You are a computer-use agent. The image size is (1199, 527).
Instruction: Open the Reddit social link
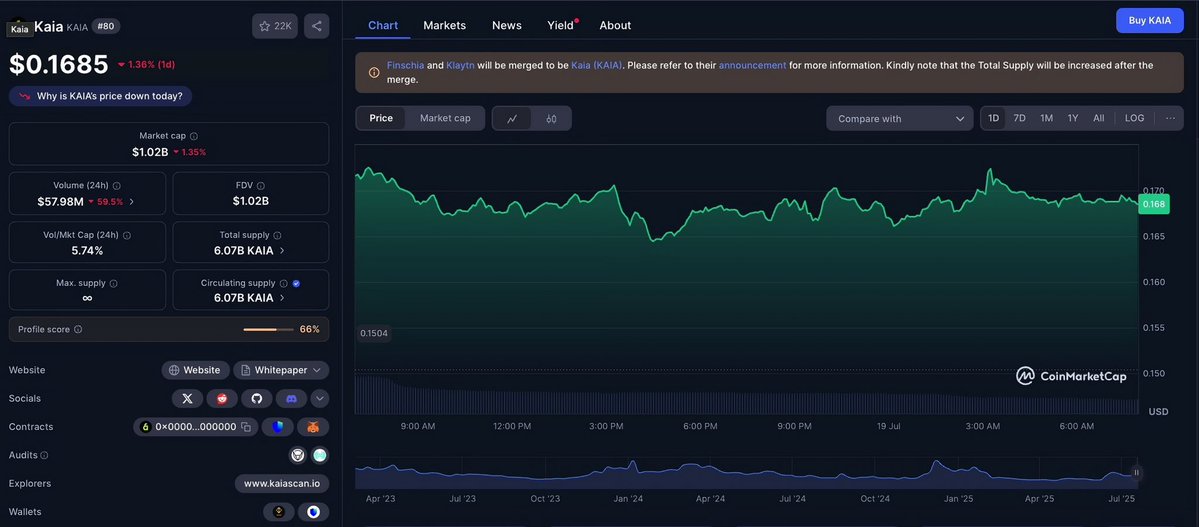222,399
